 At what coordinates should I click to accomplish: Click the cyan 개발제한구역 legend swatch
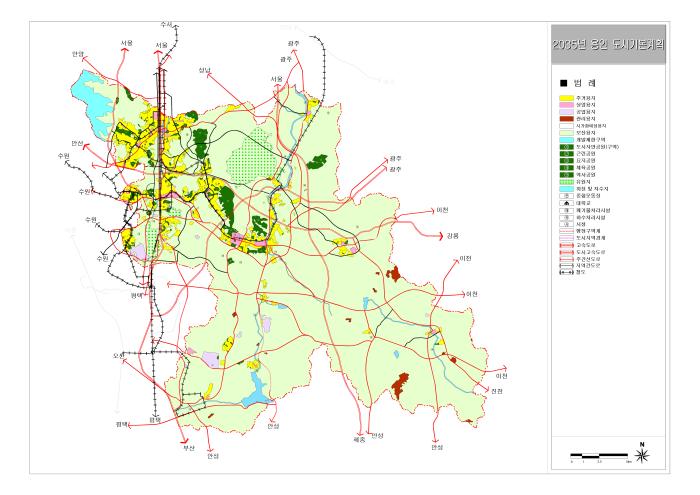pyautogui.click(x=566, y=139)
